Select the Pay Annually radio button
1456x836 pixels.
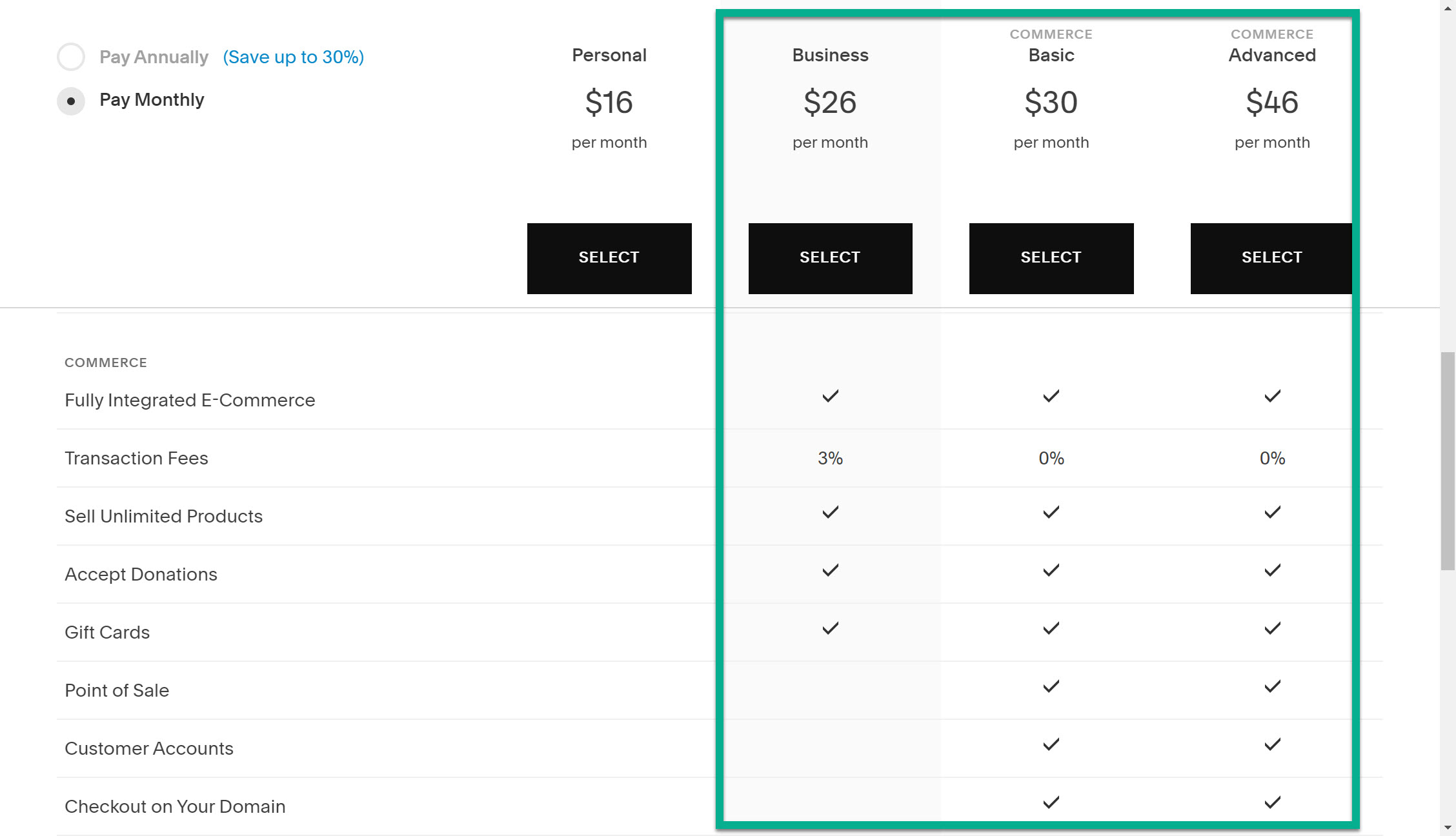pos(71,57)
